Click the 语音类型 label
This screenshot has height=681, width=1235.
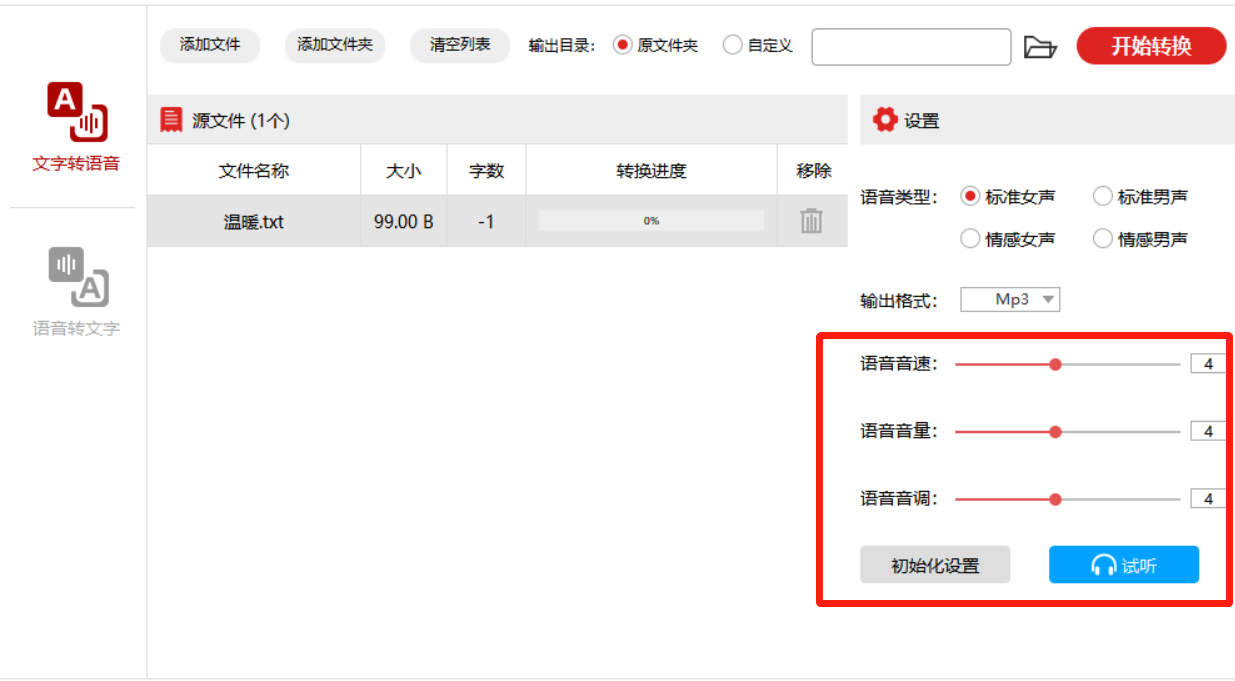899,197
